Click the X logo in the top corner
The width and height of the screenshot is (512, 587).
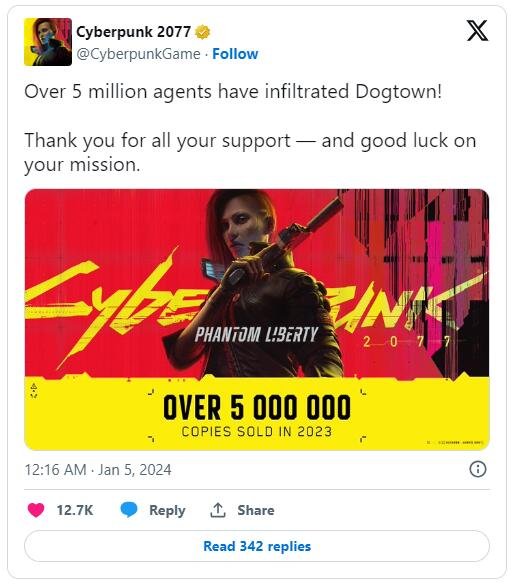477,30
